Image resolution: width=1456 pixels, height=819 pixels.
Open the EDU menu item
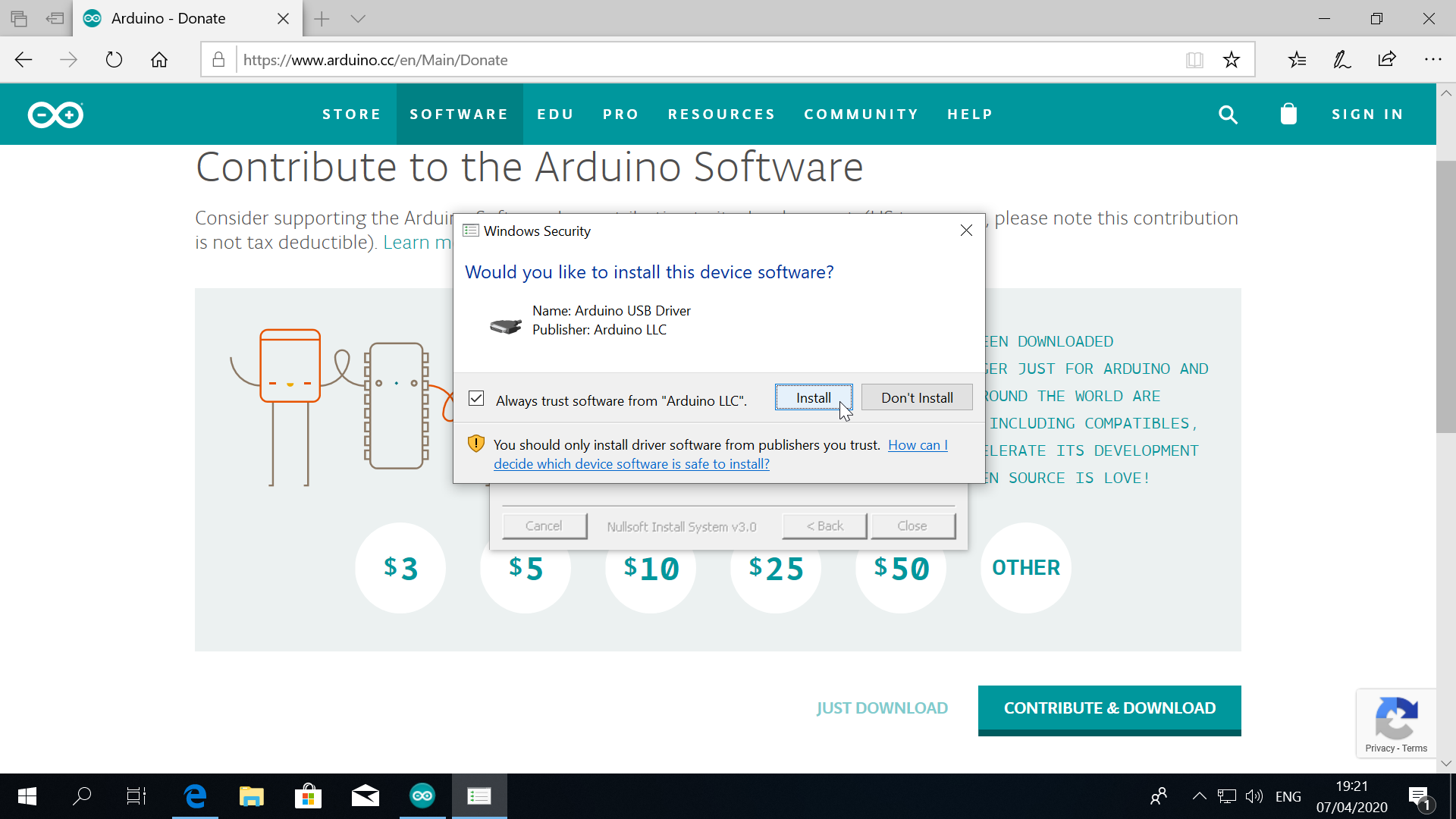(x=556, y=115)
